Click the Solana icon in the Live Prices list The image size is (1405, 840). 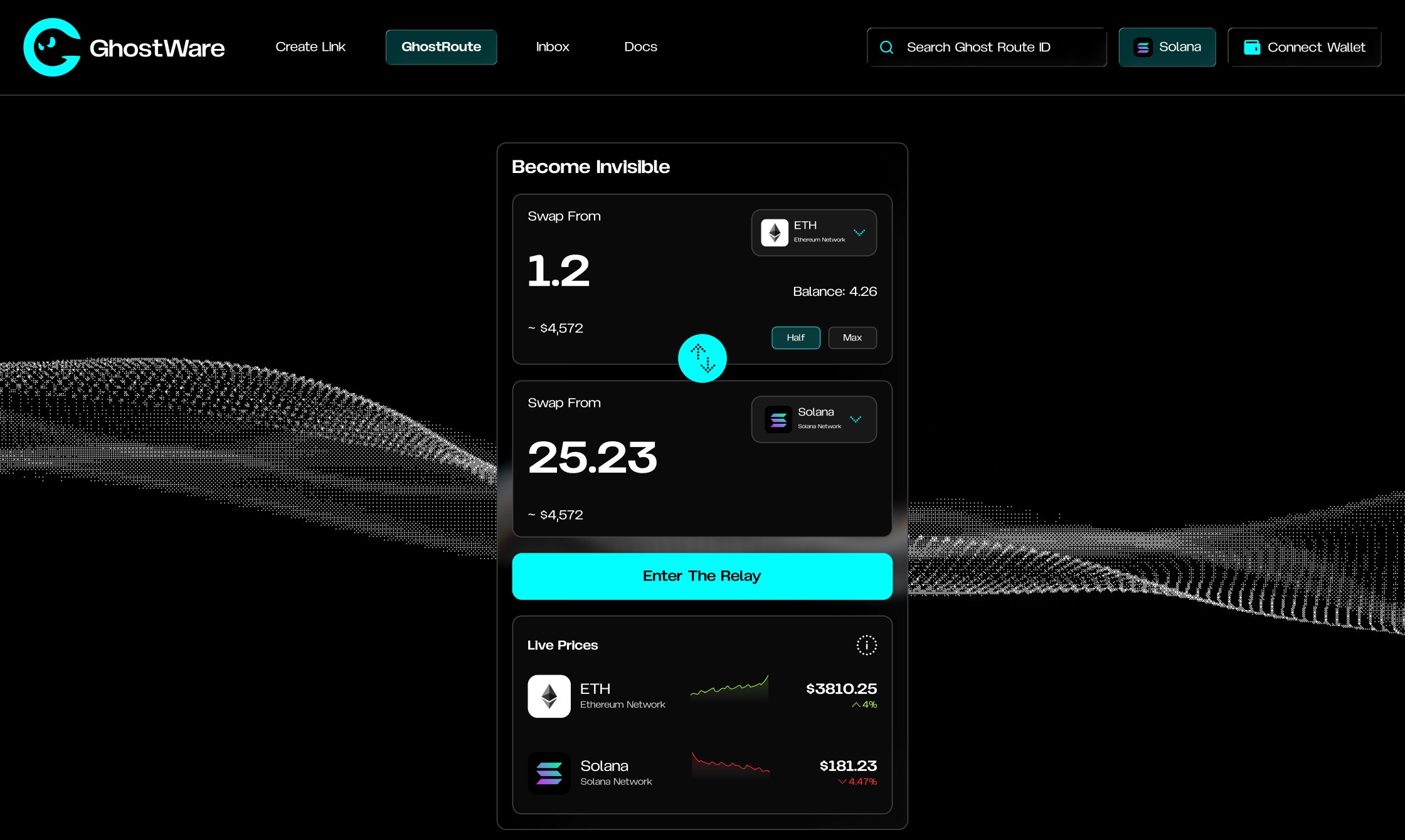coord(549,773)
